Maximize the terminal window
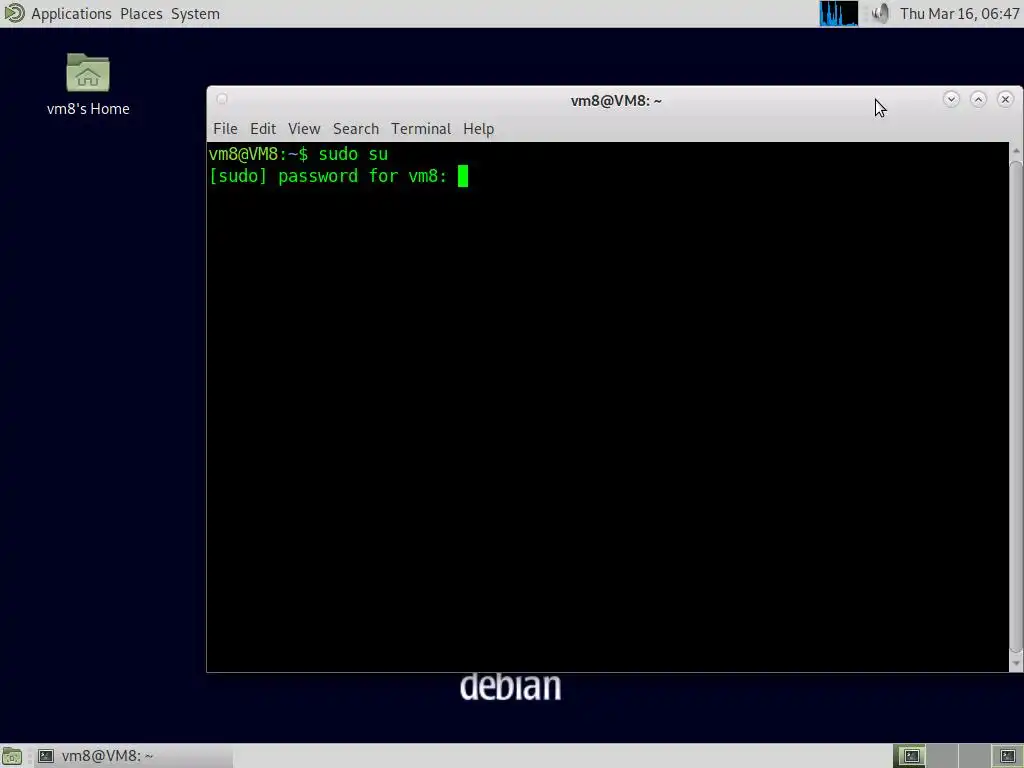This screenshot has height=768, width=1024. [978, 99]
